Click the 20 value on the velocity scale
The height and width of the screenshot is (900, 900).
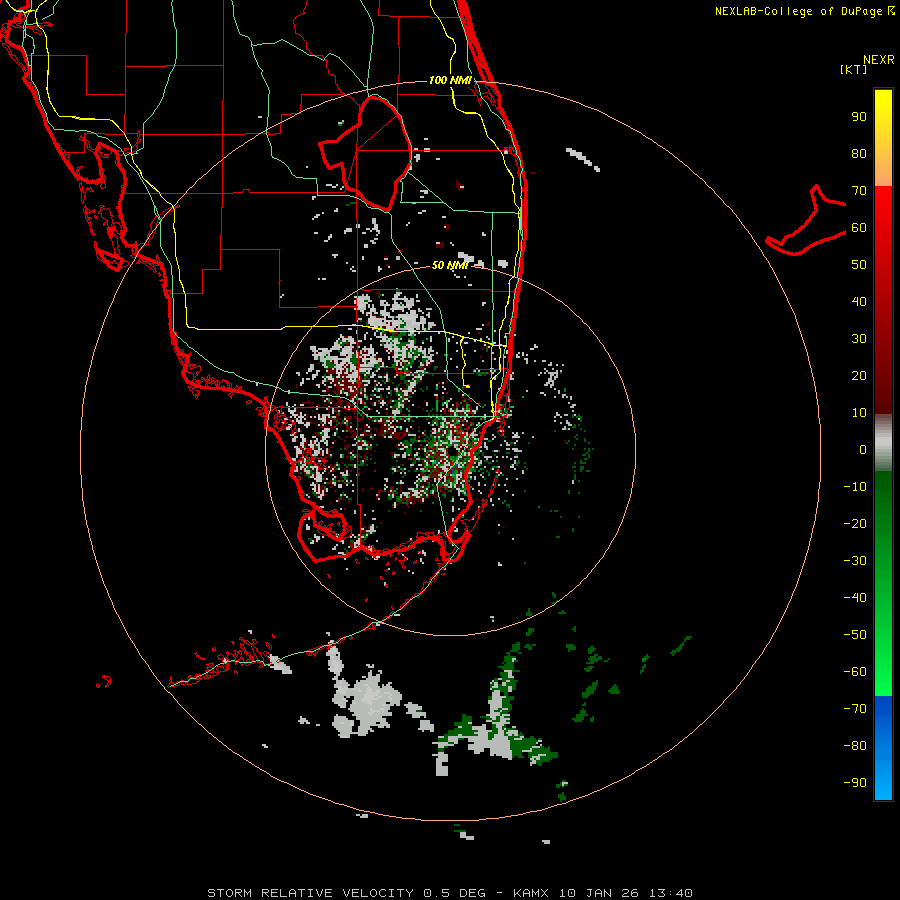pos(859,376)
